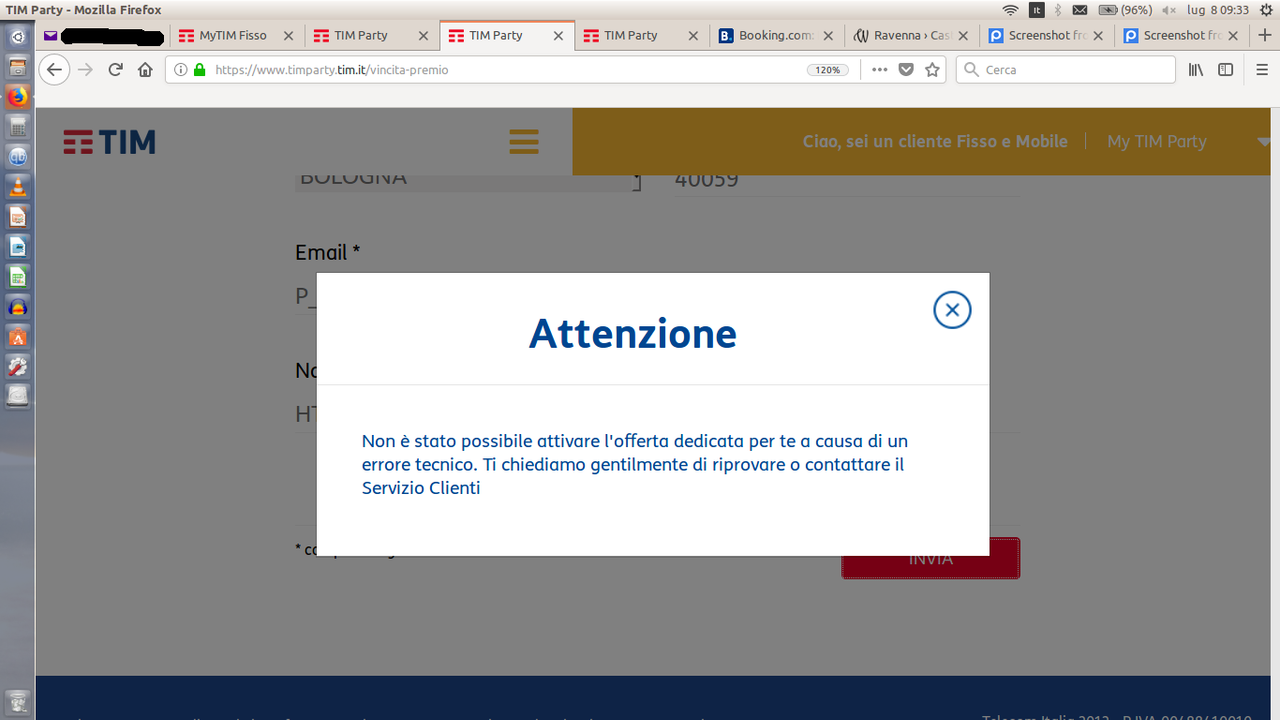Screen dimensions: 1280x720
Task: Click the TIM logo
Action: 110,142
